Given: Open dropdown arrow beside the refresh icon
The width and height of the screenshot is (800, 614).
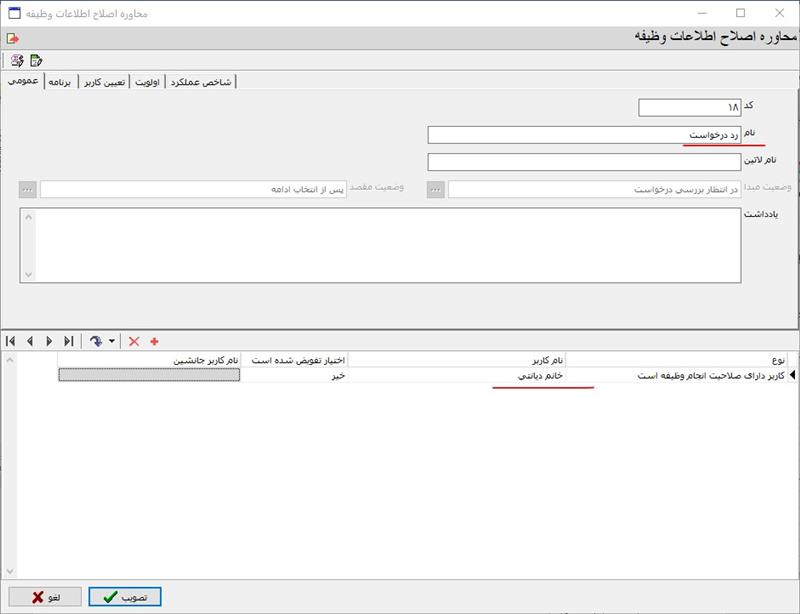Looking at the screenshot, I should (111, 341).
